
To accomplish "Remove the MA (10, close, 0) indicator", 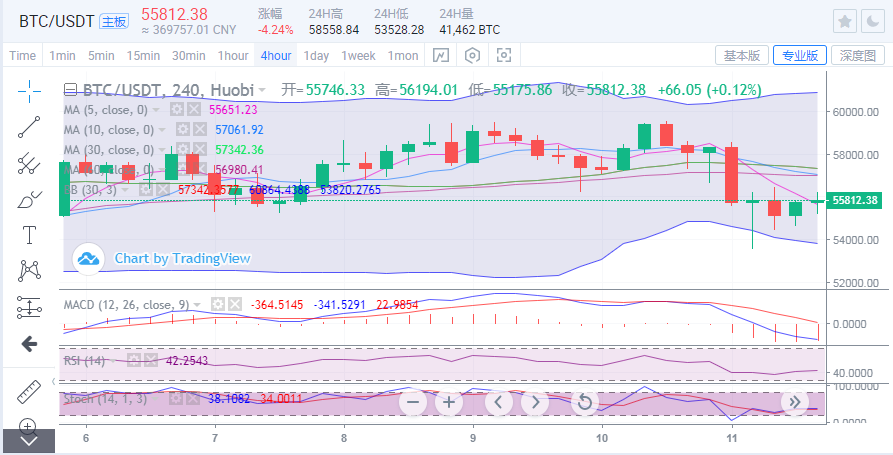I will [199, 130].
